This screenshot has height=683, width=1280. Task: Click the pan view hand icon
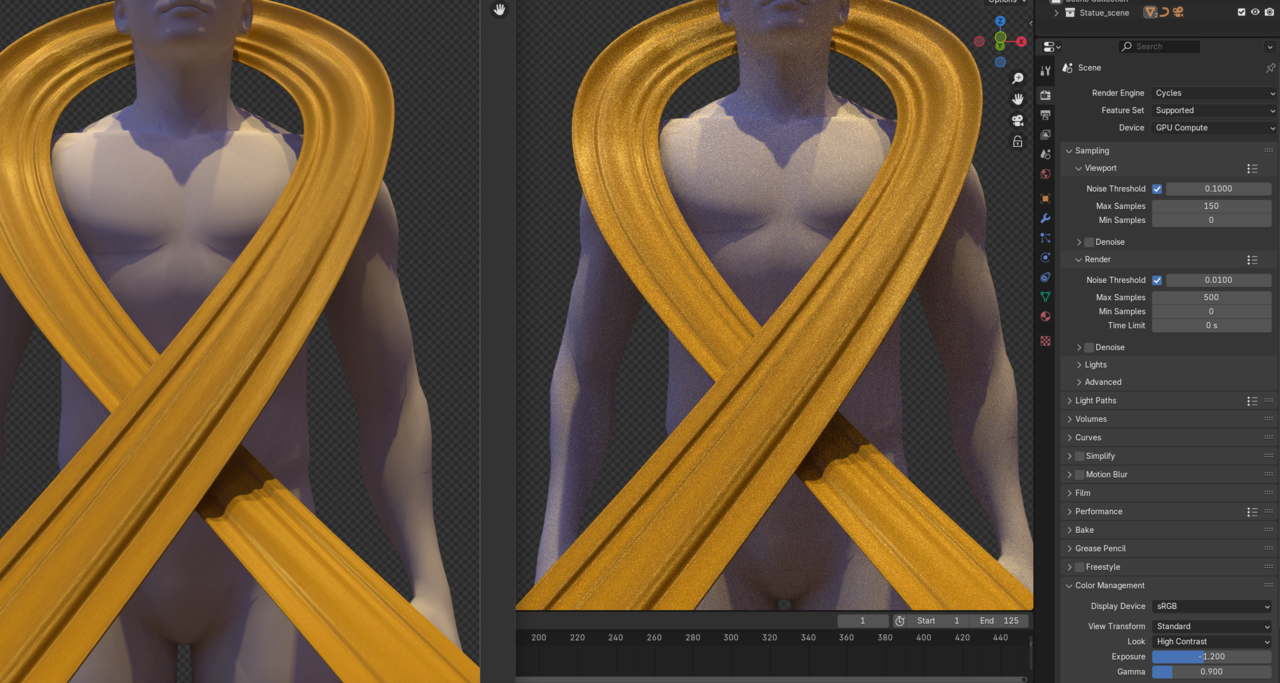1017,99
